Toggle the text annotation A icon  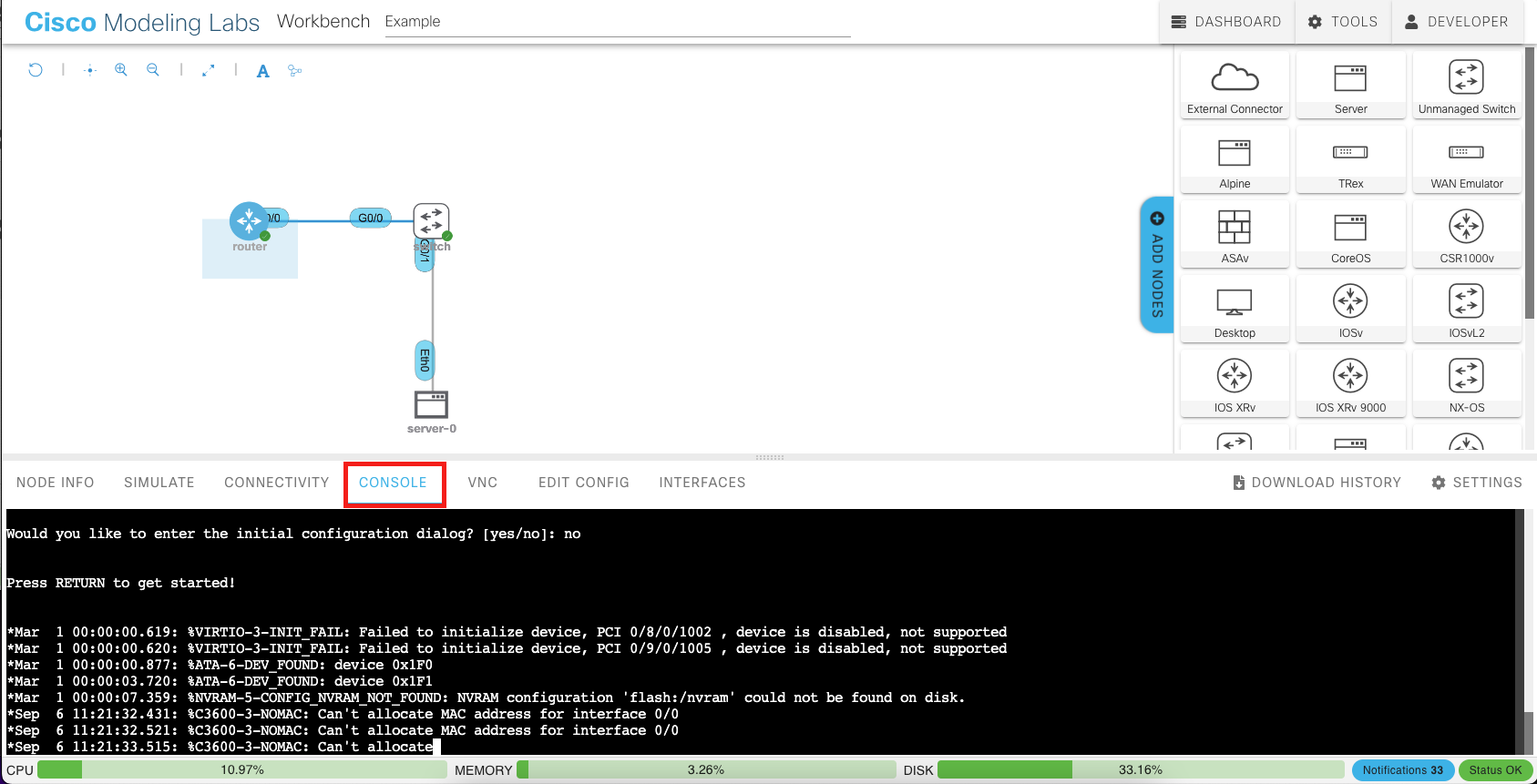point(262,70)
